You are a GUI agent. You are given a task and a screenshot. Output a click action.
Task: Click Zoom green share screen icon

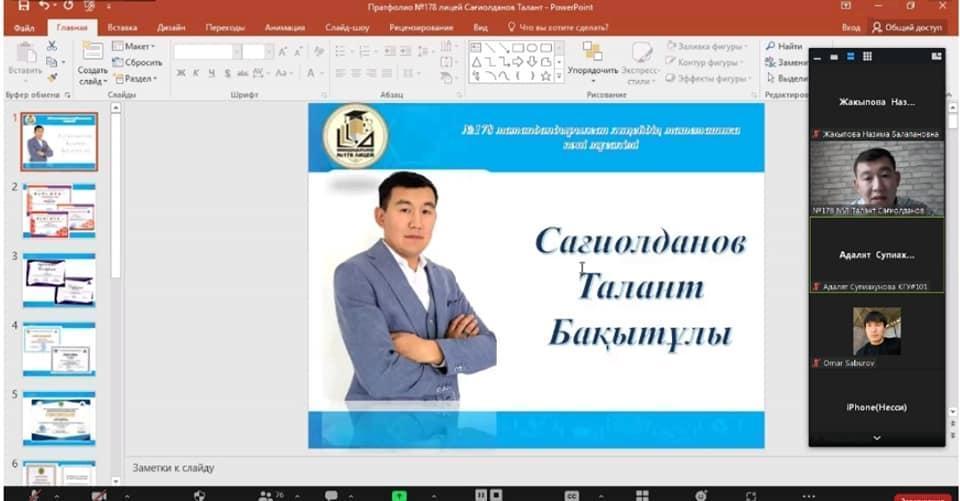(x=399, y=495)
